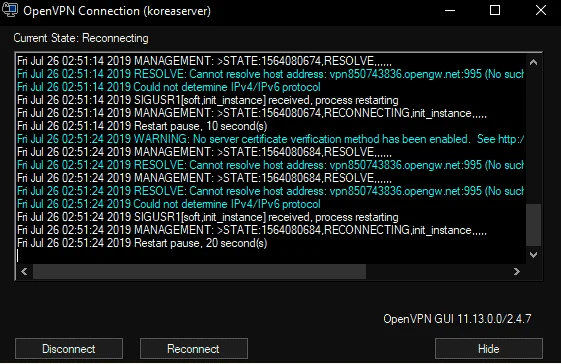Click the 02:51:14 SIGUSR1 process restarting line

pos(208,100)
